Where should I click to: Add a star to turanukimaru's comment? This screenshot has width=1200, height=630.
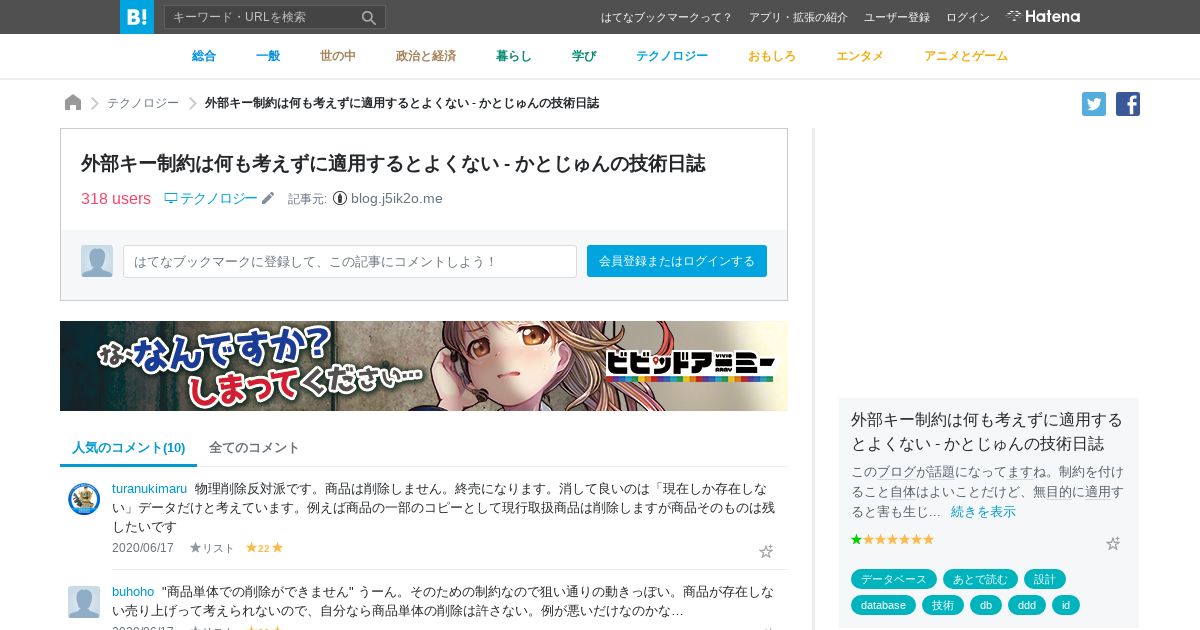tap(766, 551)
